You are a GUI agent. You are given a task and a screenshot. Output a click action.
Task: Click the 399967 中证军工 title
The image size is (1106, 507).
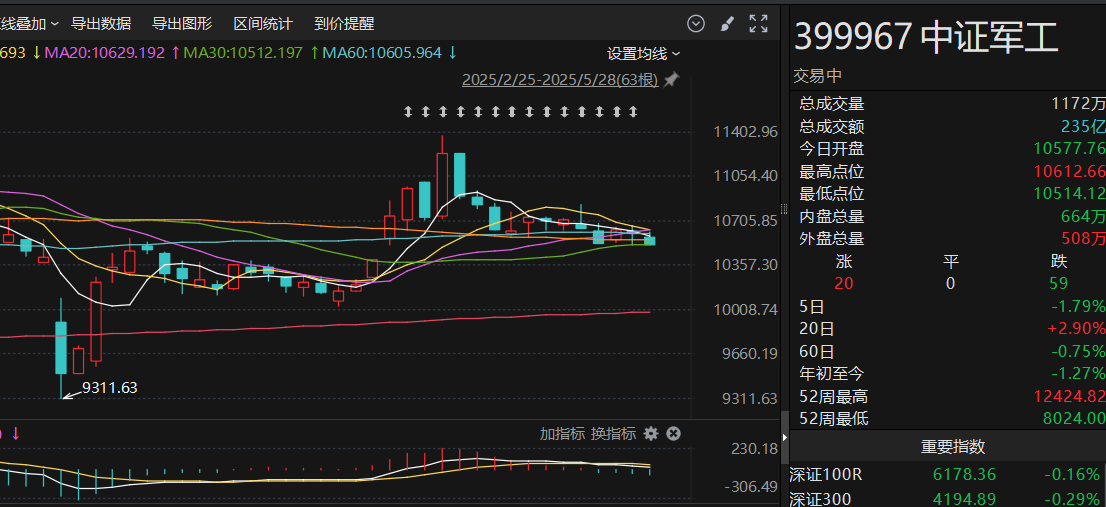[x=926, y=37]
